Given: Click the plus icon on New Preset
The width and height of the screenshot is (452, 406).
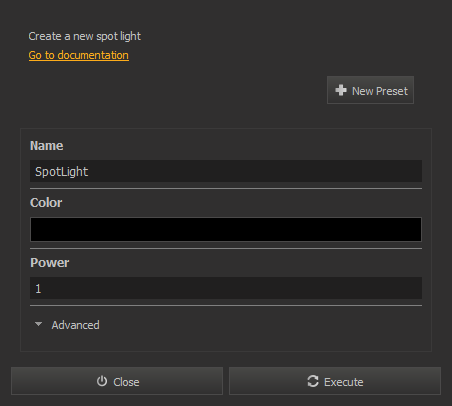Looking at the screenshot, I should coord(341,90).
